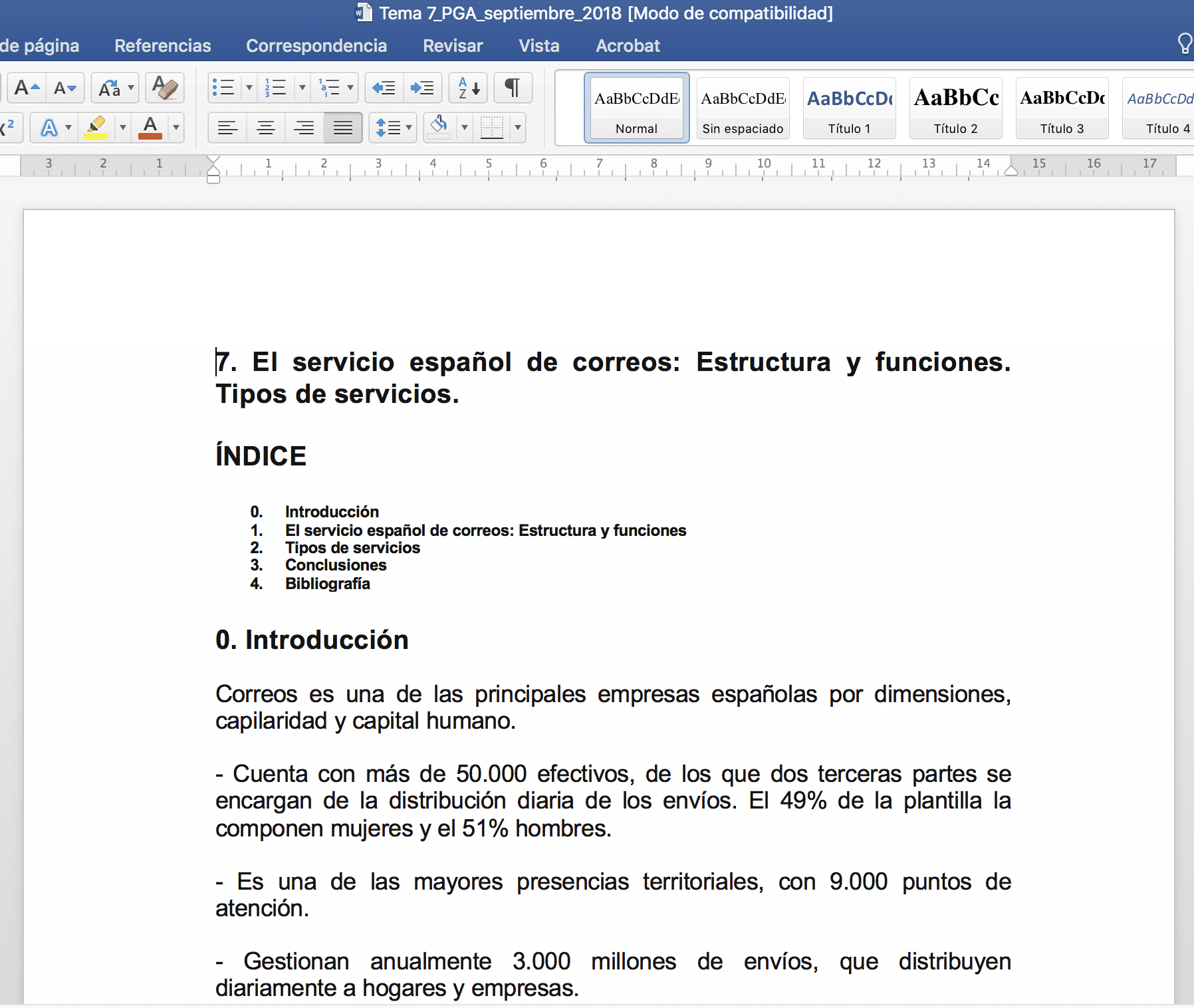Click the paragraph starting '- Cuenta con más de 50.000'
This screenshot has width=1194, height=1008.
[613, 801]
